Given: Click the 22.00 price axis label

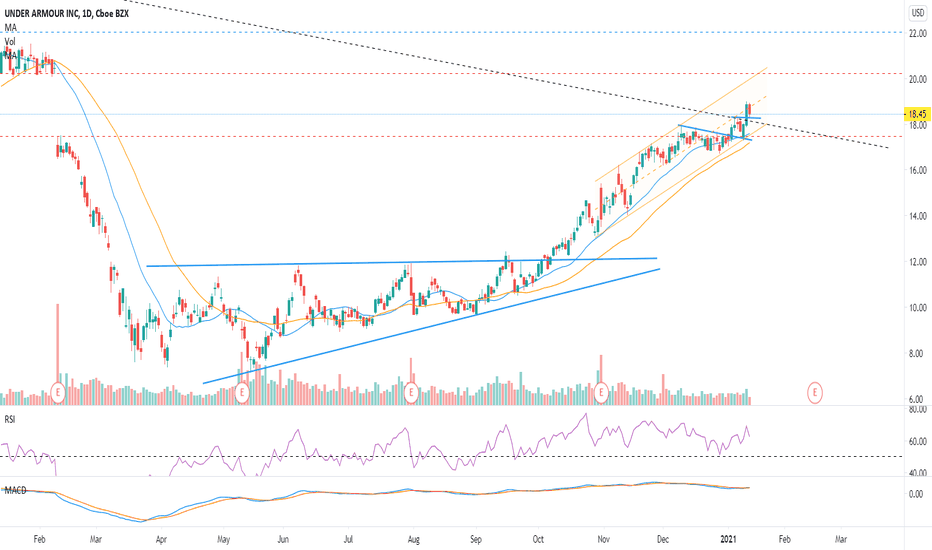Looking at the screenshot, I should point(918,34).
